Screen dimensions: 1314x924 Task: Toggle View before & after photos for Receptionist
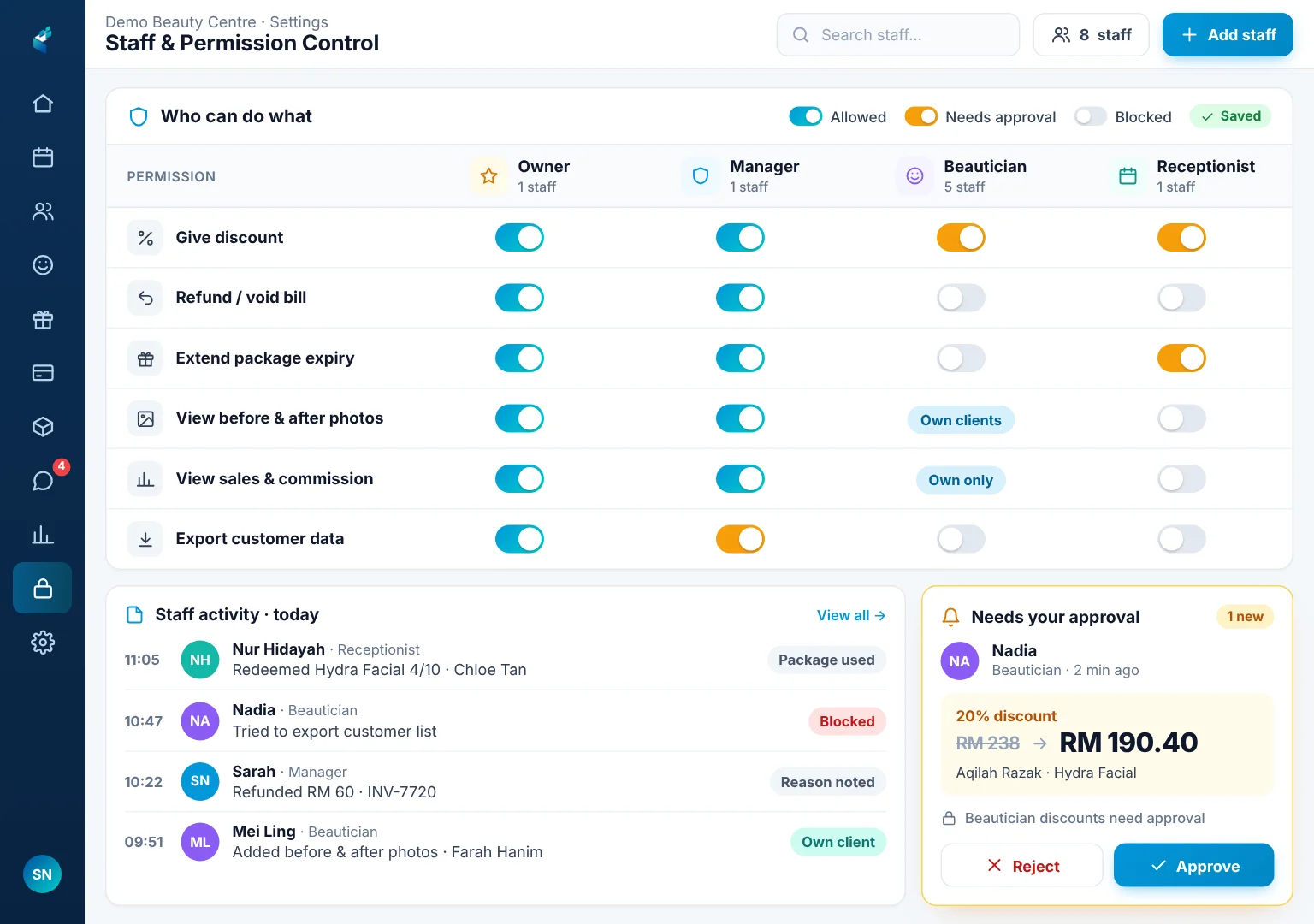click(1181, 418)
